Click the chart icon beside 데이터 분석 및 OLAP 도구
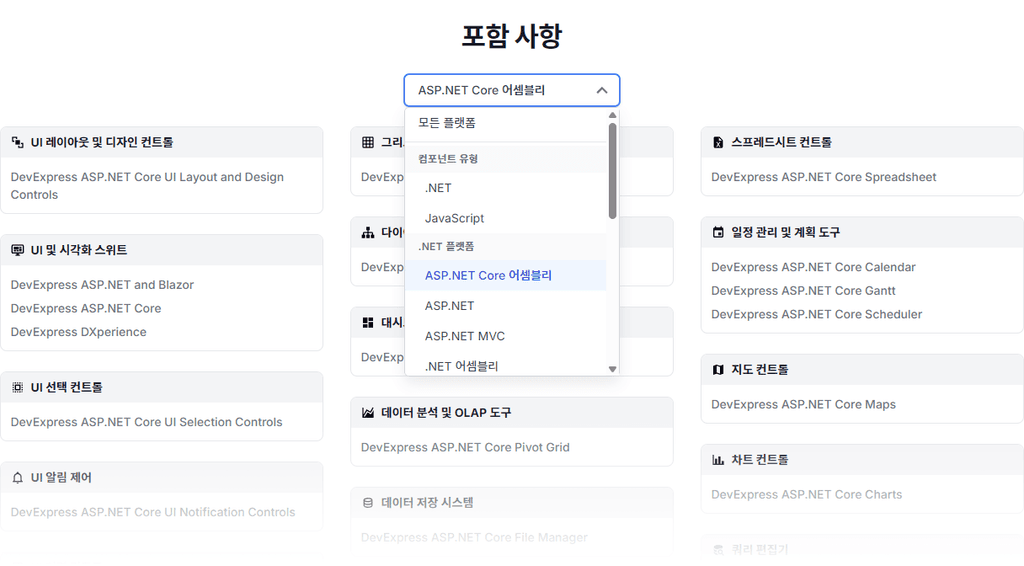 (x=368, y=413)
